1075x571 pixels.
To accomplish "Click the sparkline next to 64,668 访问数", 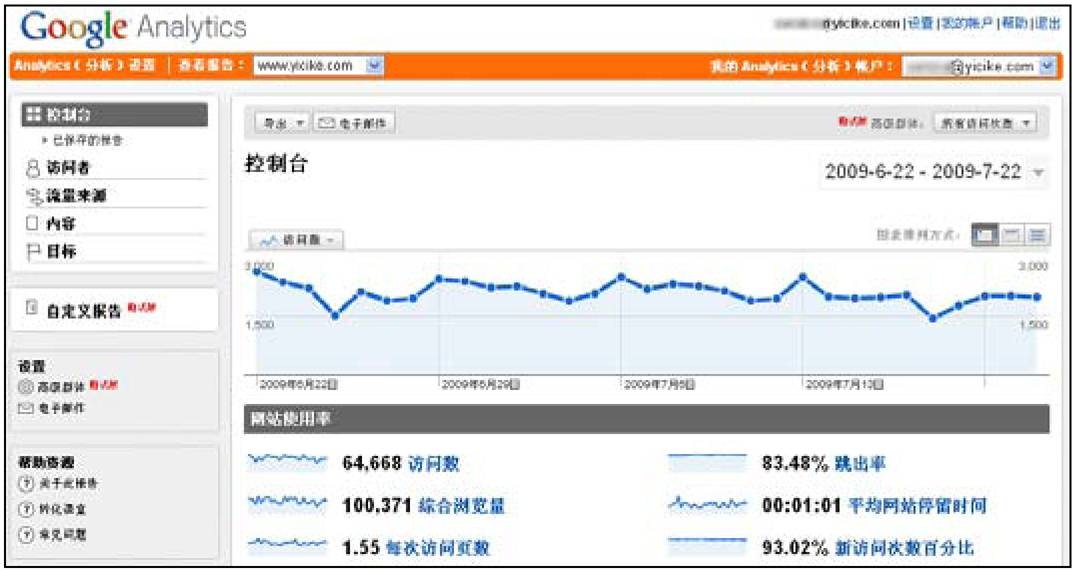I will point(287,461).
